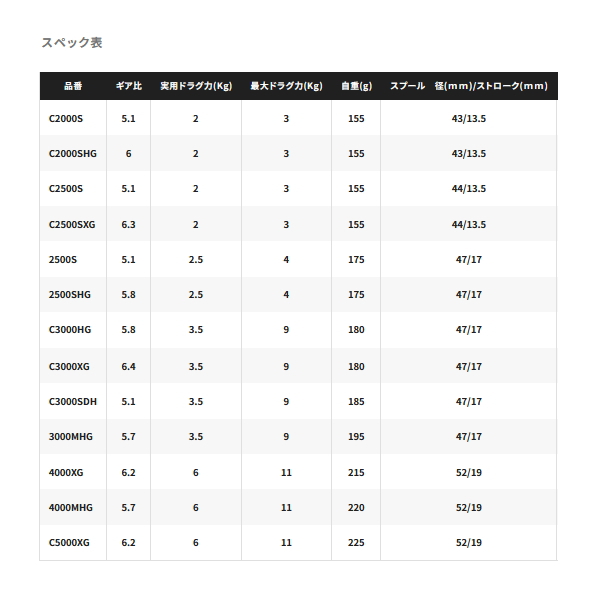Image resolution: width=600 pixels, height=600 pixels.
Task: Click spool 43/13.5 in C2000S row
Action: point(469,119)
